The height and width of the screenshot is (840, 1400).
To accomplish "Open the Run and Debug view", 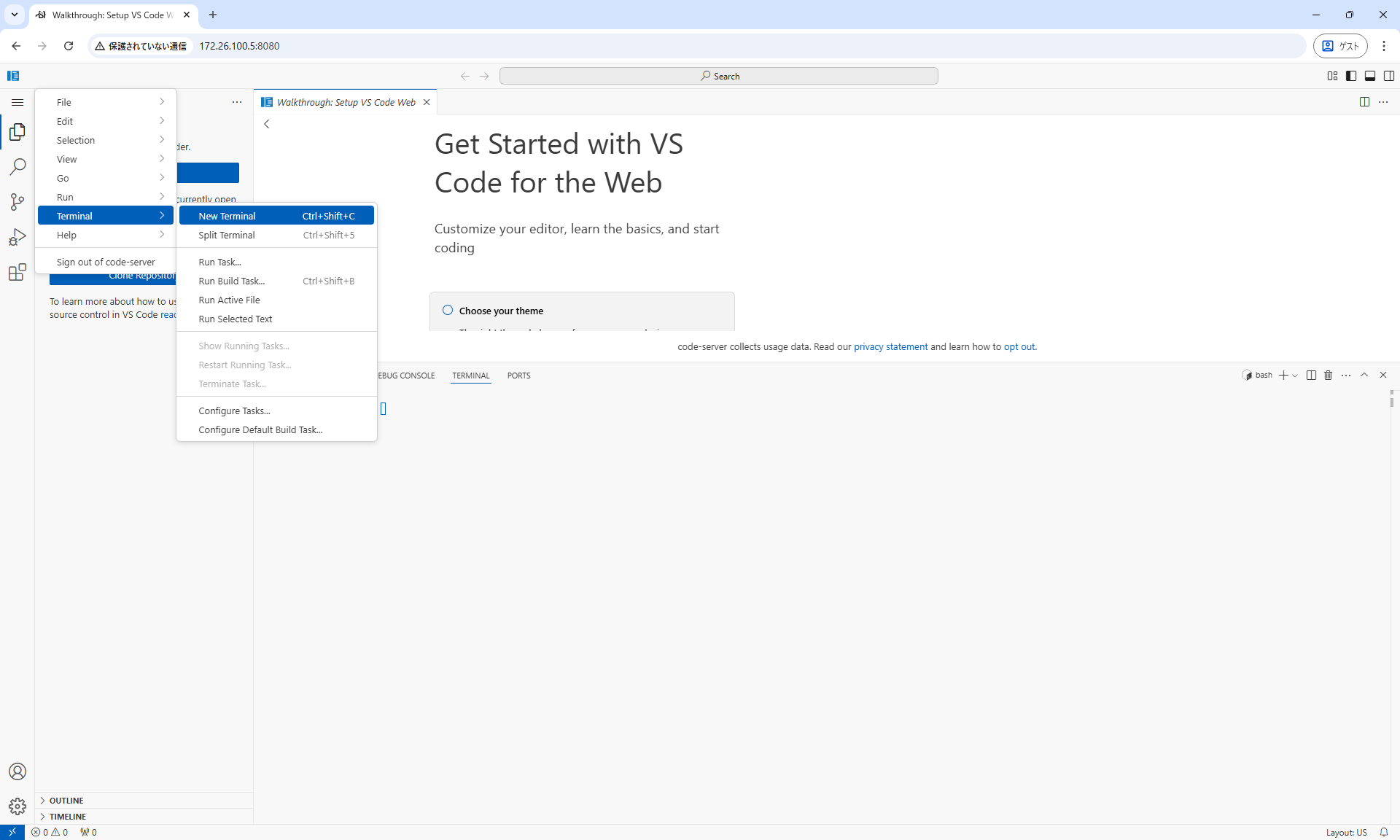I will pyautogui.click(x=17, y=237).
